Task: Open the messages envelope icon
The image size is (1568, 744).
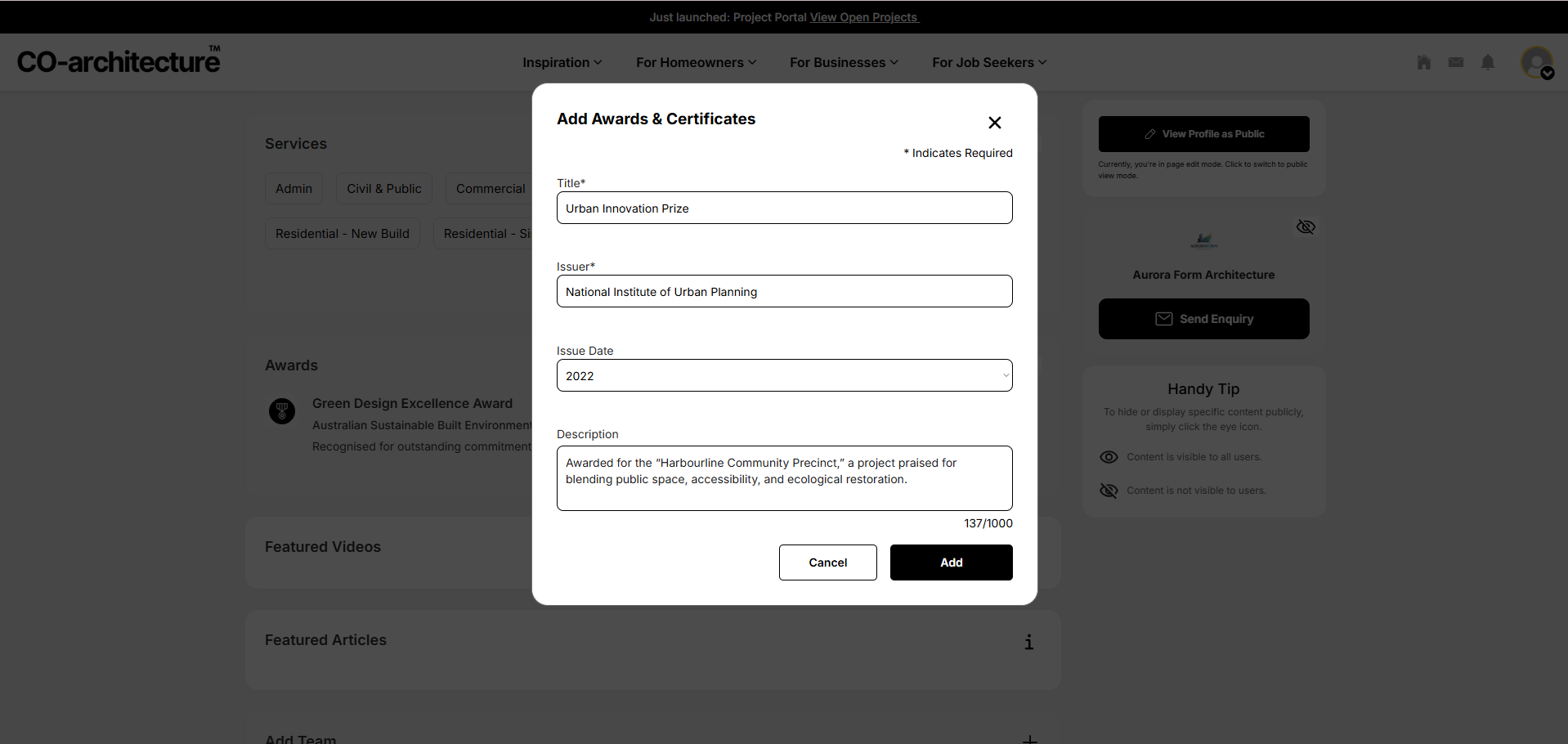Action: coord(1455,62)
